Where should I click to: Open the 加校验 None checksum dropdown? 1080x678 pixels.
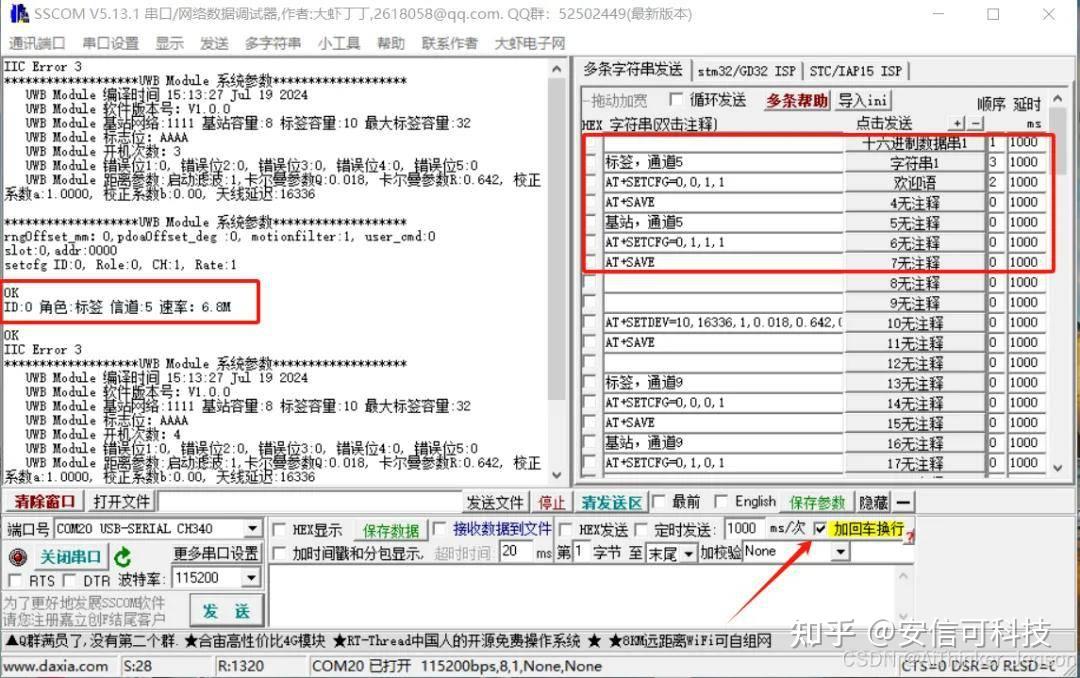(841, 551)
